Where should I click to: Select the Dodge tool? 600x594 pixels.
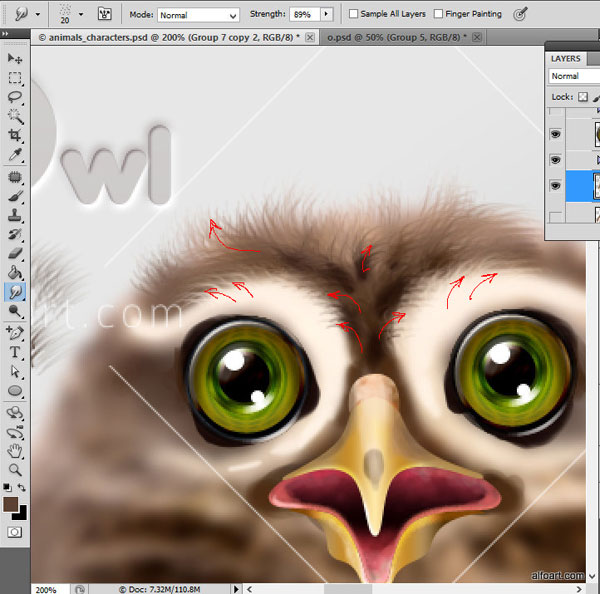point(15,311)
